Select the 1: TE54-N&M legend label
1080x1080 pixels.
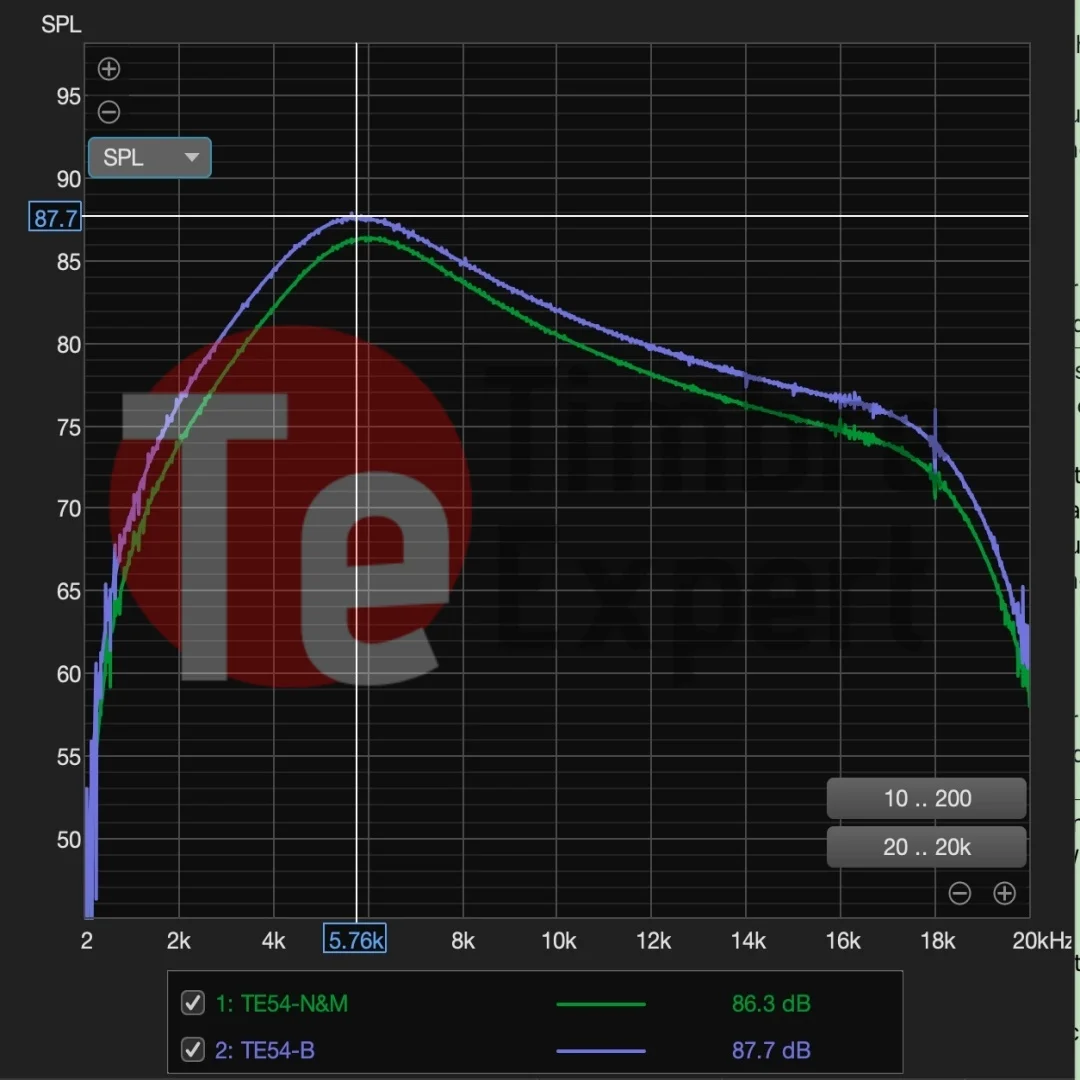(282, 1004)
